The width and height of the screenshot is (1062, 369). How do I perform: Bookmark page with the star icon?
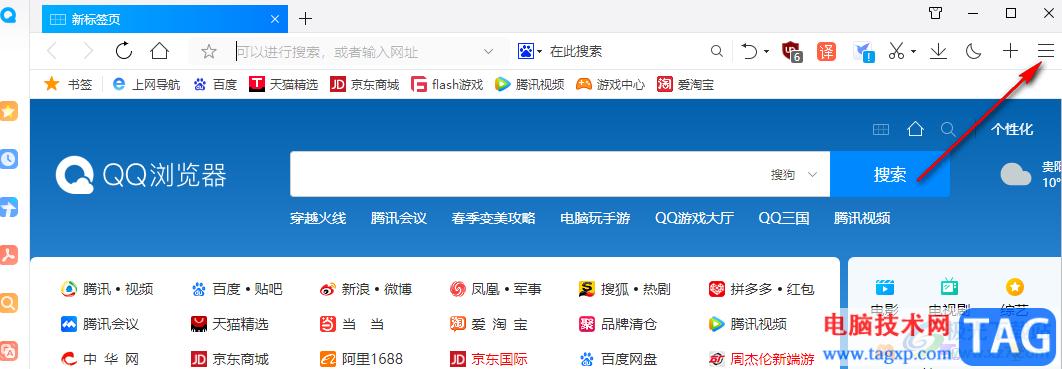pos(209,51)
